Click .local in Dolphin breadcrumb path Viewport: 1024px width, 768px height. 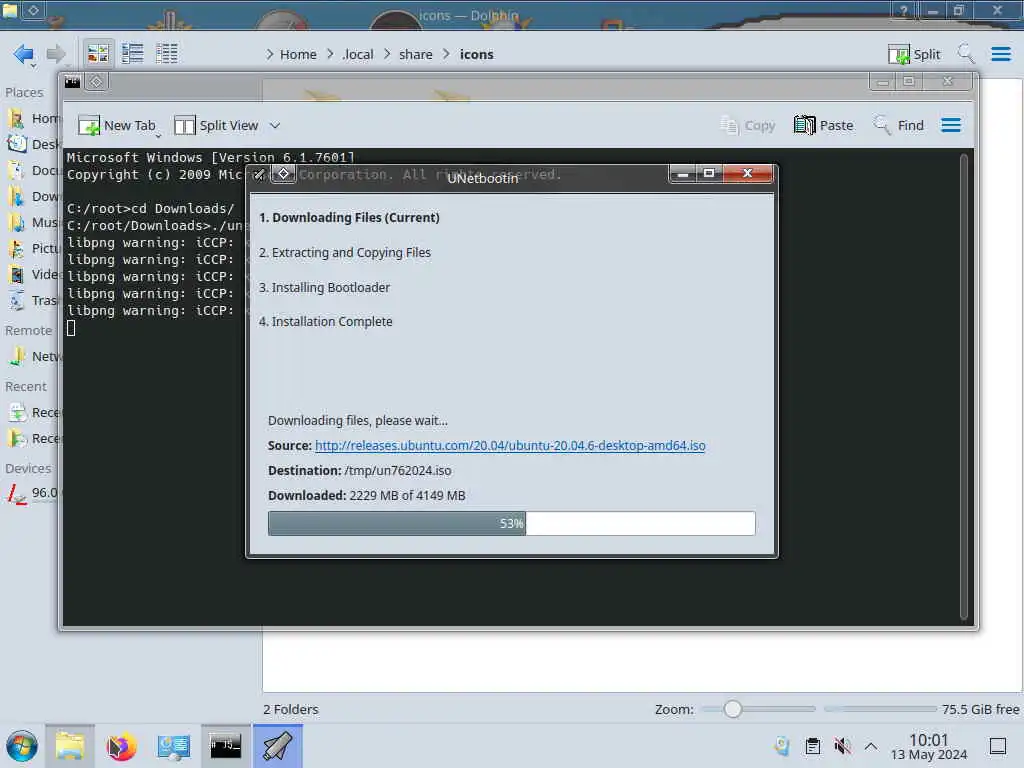point(357,54)
